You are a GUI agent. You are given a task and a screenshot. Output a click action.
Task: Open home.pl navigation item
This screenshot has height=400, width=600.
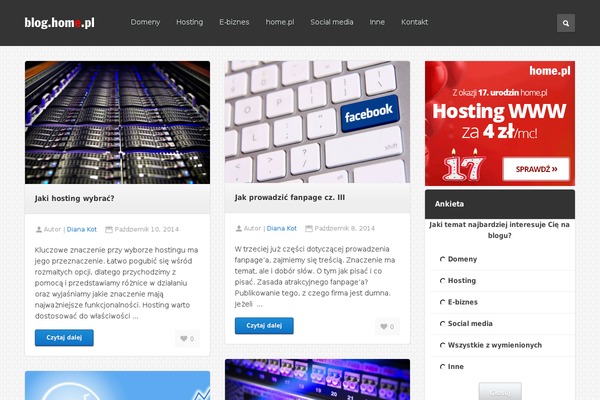(x=280, y=22)
